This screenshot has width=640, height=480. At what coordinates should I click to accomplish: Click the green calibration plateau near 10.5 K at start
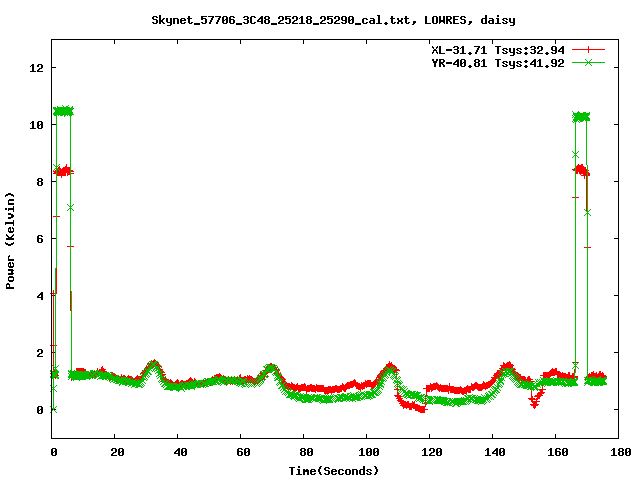(63, 111)
